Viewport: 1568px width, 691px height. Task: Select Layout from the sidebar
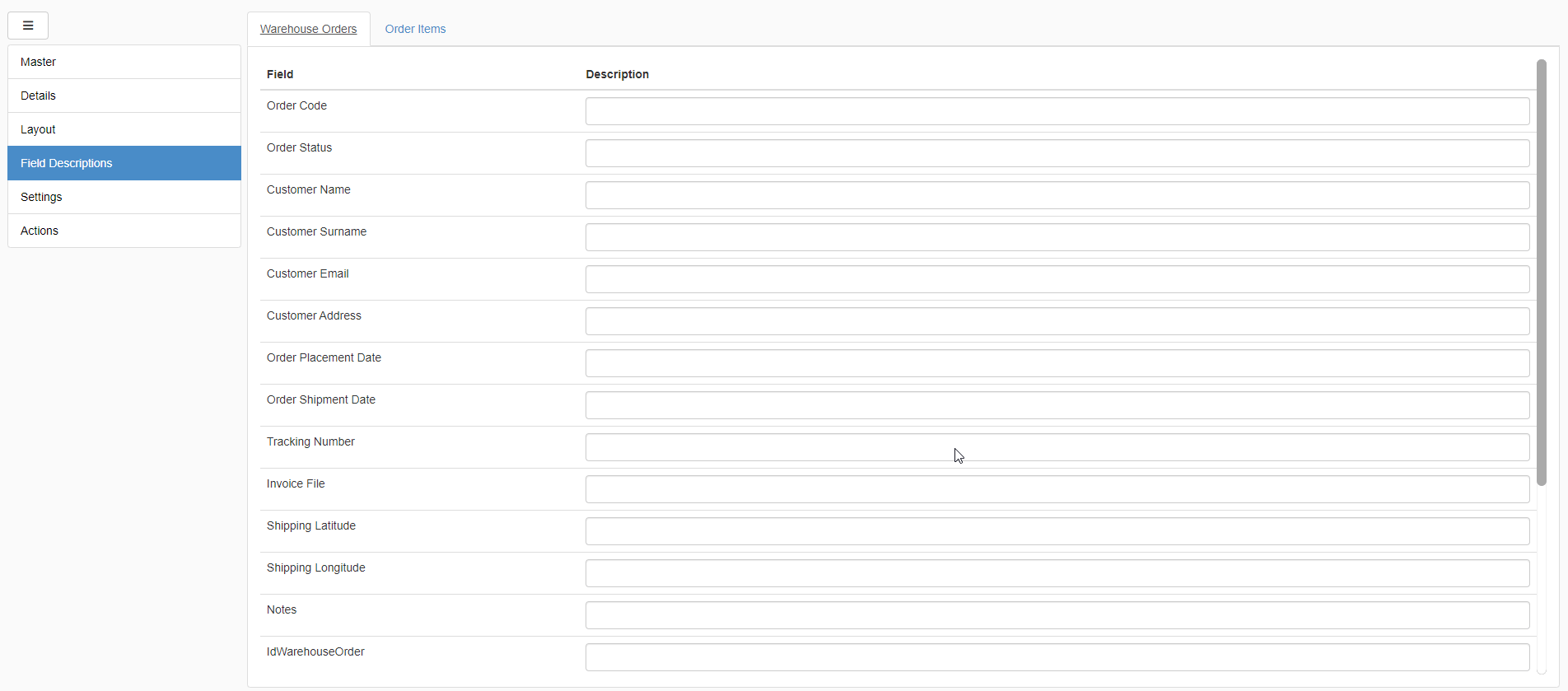(124, 129)
